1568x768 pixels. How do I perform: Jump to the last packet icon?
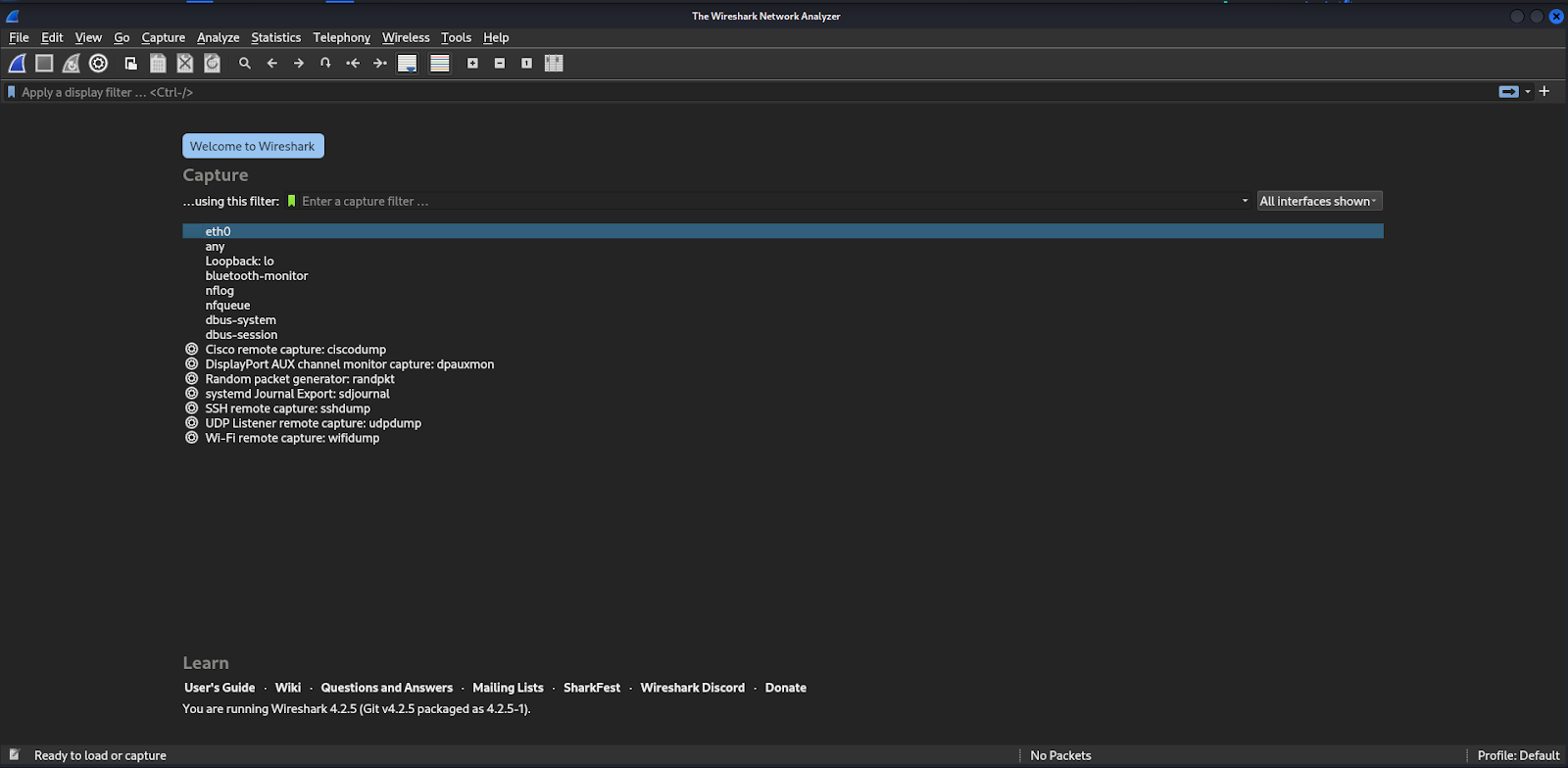[x=380, y=64]
